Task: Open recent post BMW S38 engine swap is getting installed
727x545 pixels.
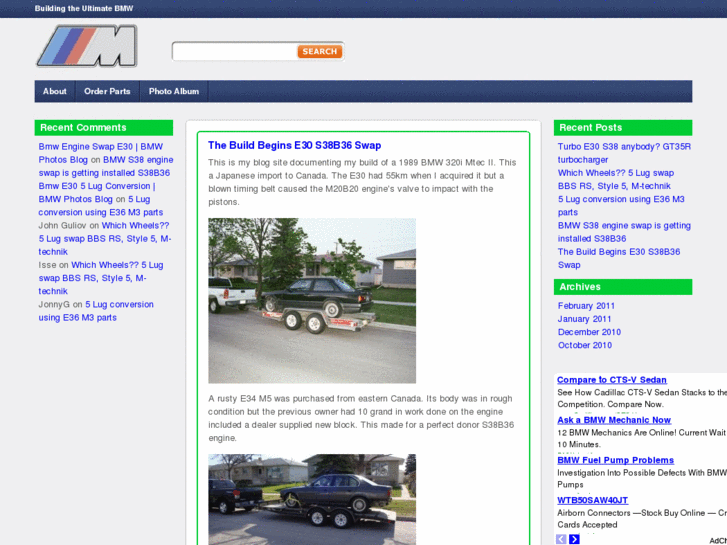Action: click(x=624, y=232)
